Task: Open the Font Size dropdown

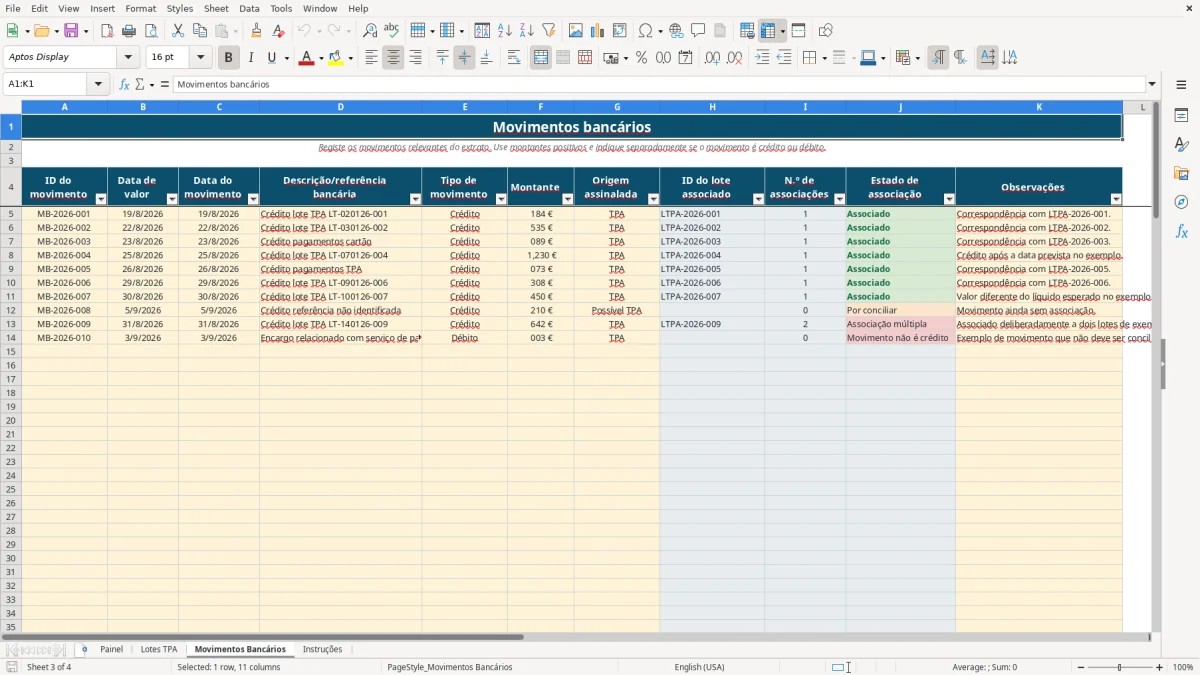Action: (x=200, y=57)
